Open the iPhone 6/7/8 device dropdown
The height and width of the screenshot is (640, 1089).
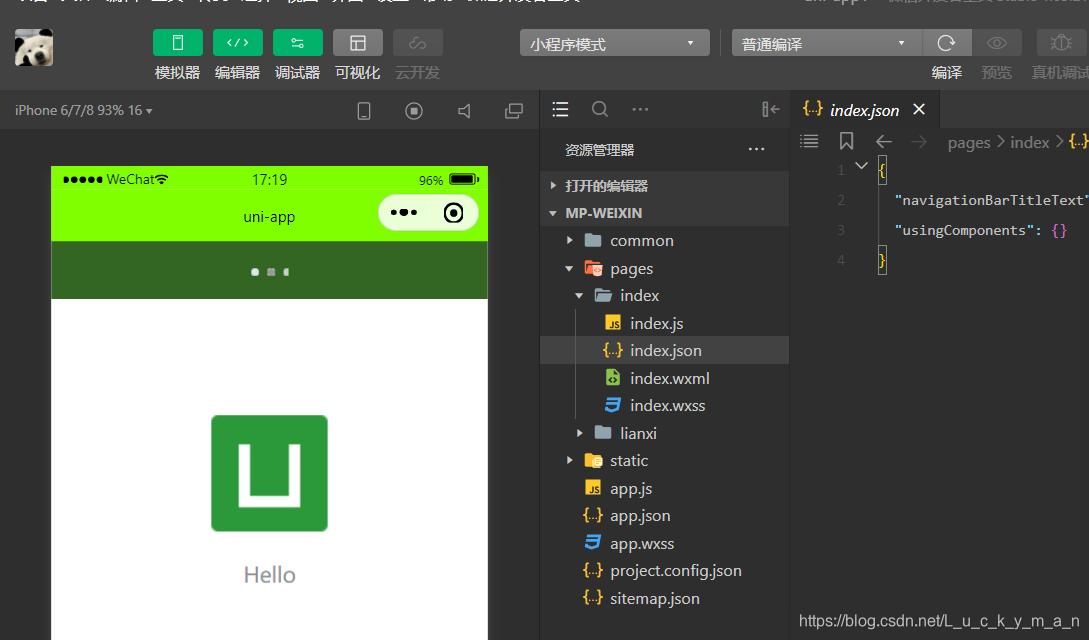point(83,110)
